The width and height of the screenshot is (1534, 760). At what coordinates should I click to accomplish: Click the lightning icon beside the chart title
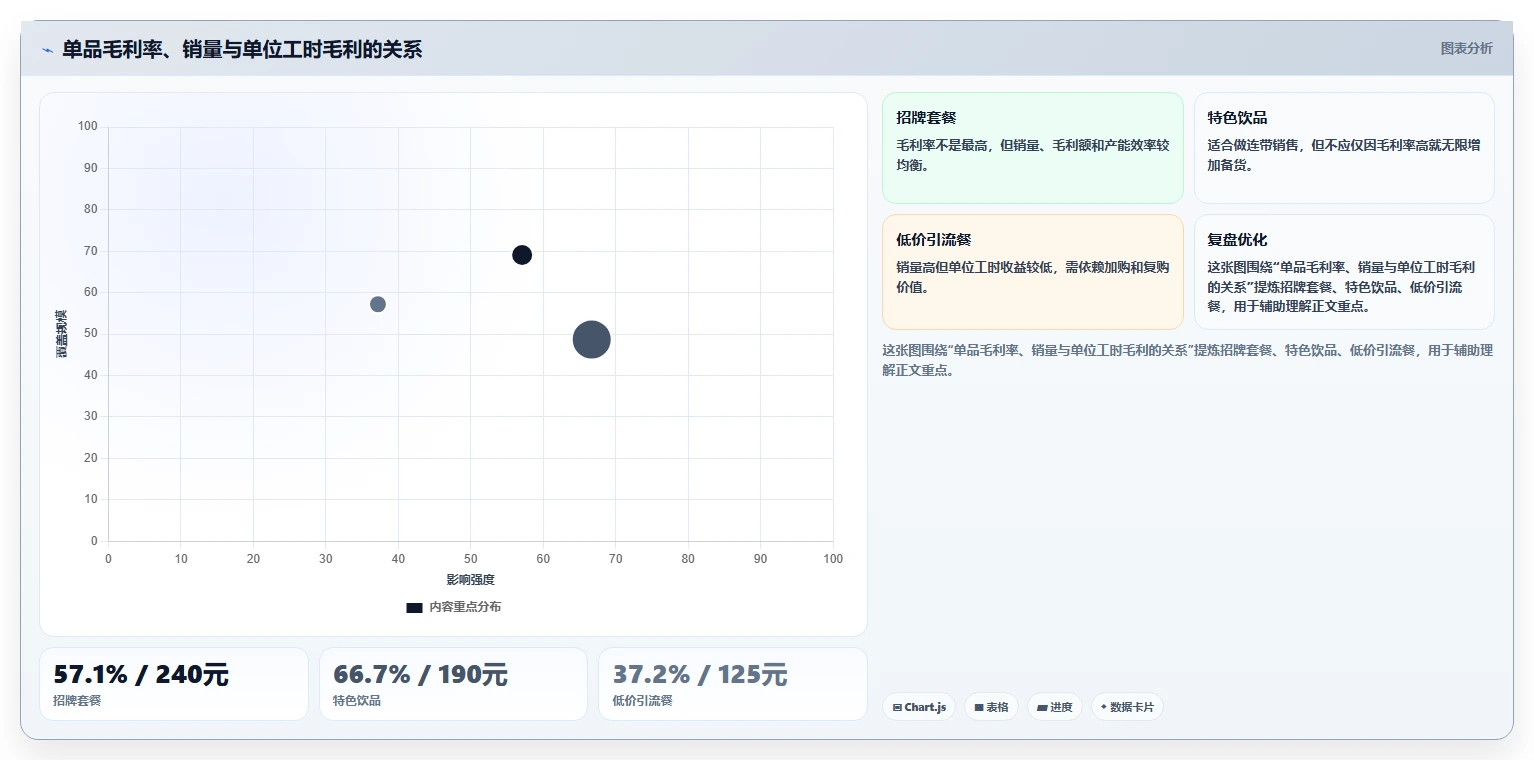coord(47,50)
